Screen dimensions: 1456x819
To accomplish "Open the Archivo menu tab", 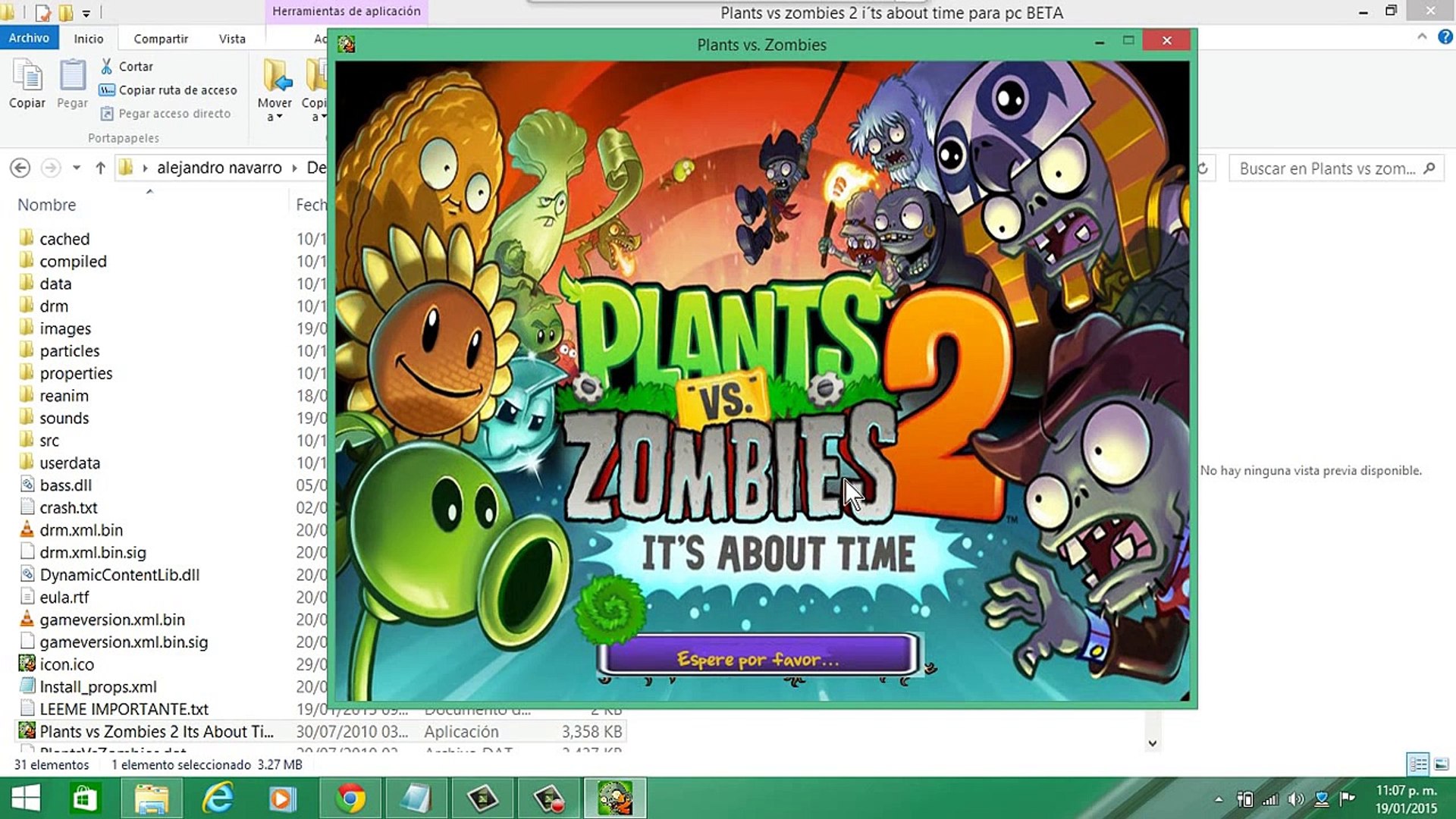I will (29, 38).
